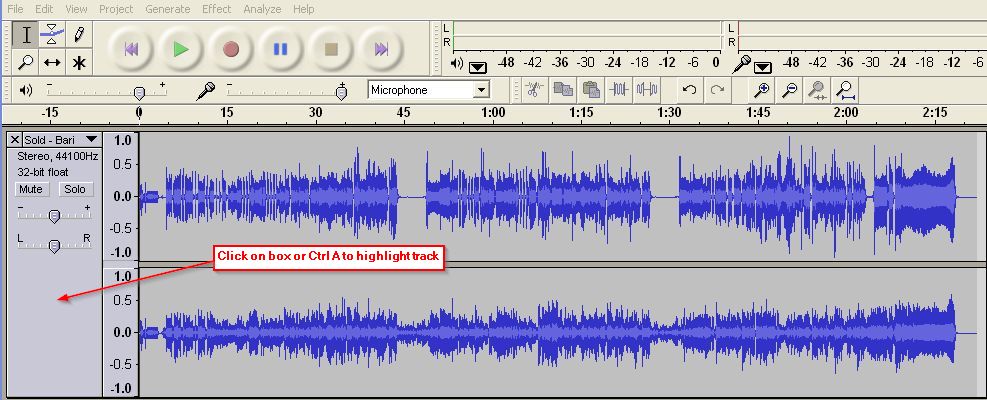Viewport: 987px width, 400px height.
Task: Select the Zoom magnifier tool
Action: pos(27,62)
